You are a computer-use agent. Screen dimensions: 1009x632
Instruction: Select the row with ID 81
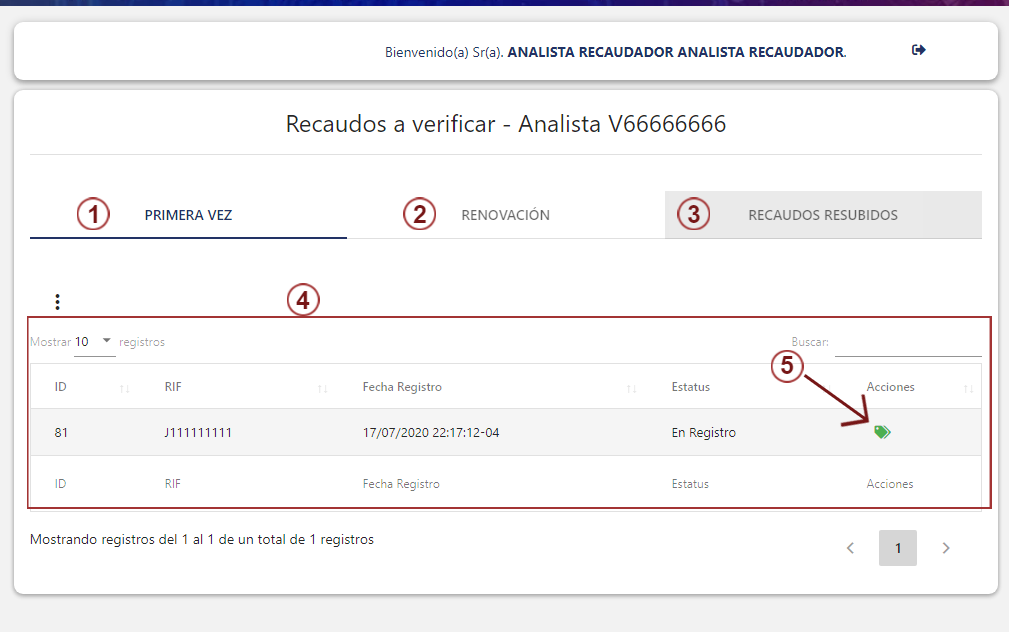(61, 433)
